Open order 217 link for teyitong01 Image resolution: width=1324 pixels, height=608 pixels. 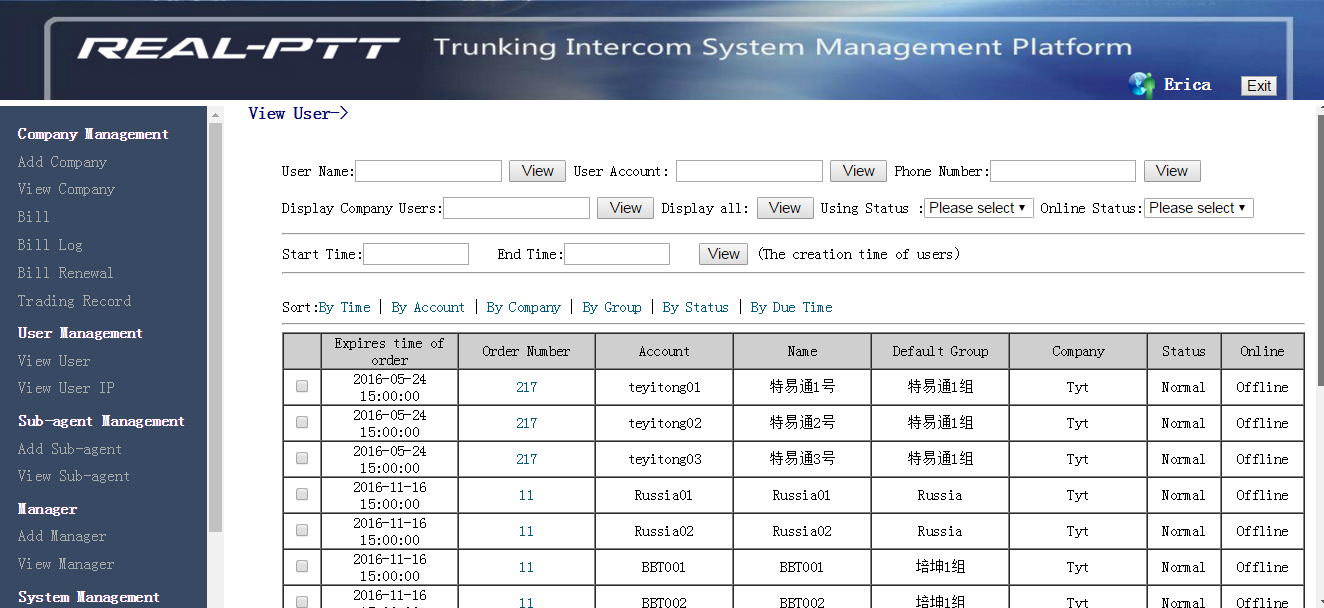[x=526, y=387]
